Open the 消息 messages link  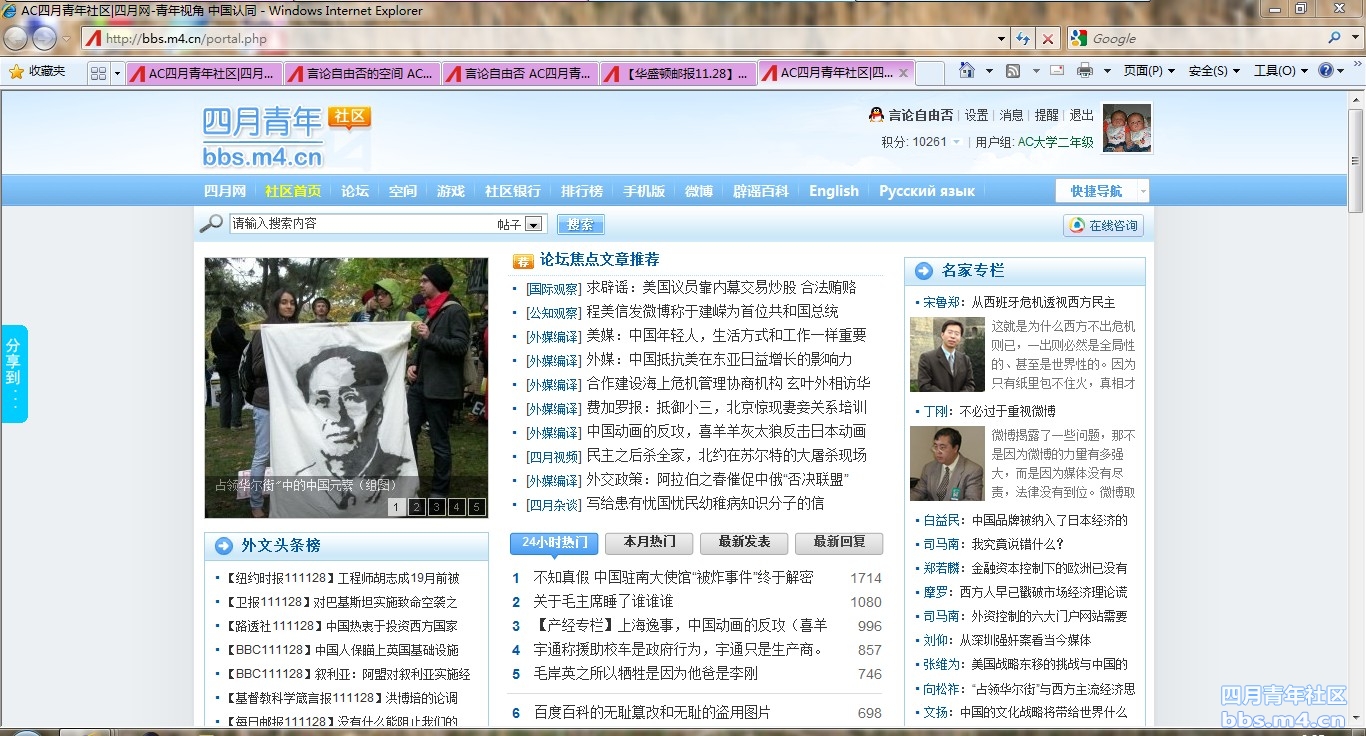[1012, 115]
